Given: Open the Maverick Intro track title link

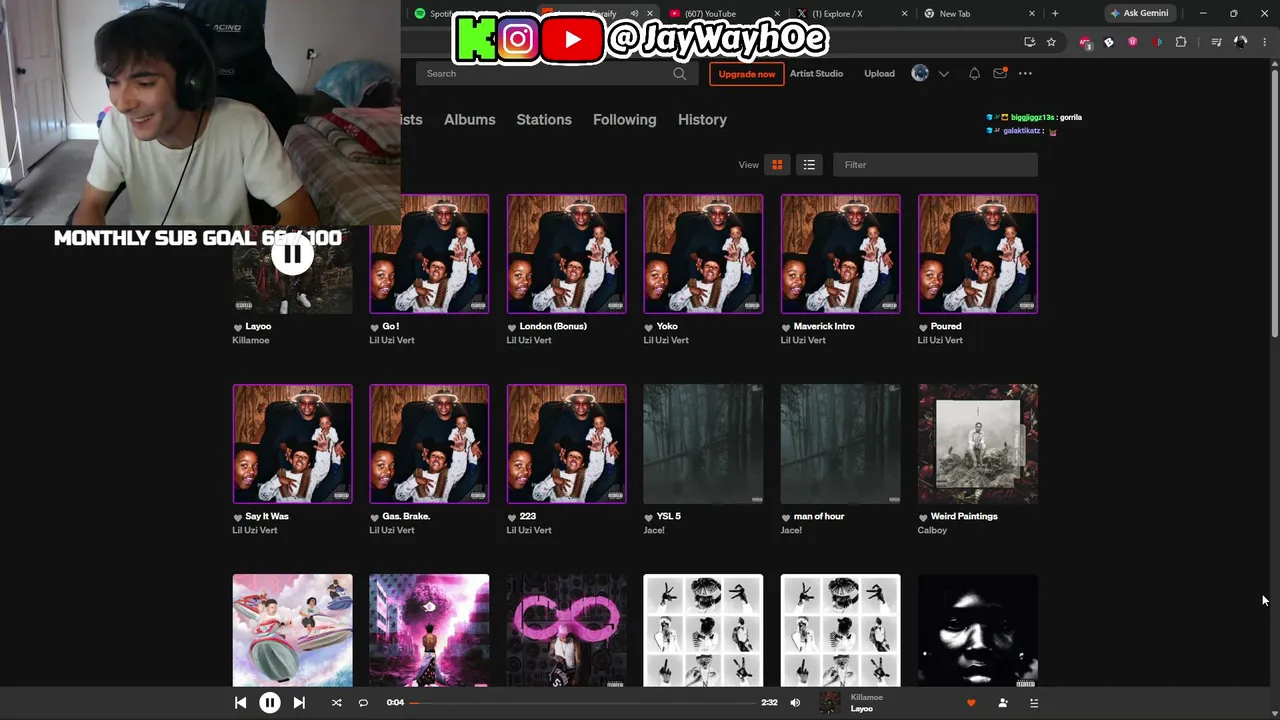Looking at the screenshot, I should click(824, 326).
